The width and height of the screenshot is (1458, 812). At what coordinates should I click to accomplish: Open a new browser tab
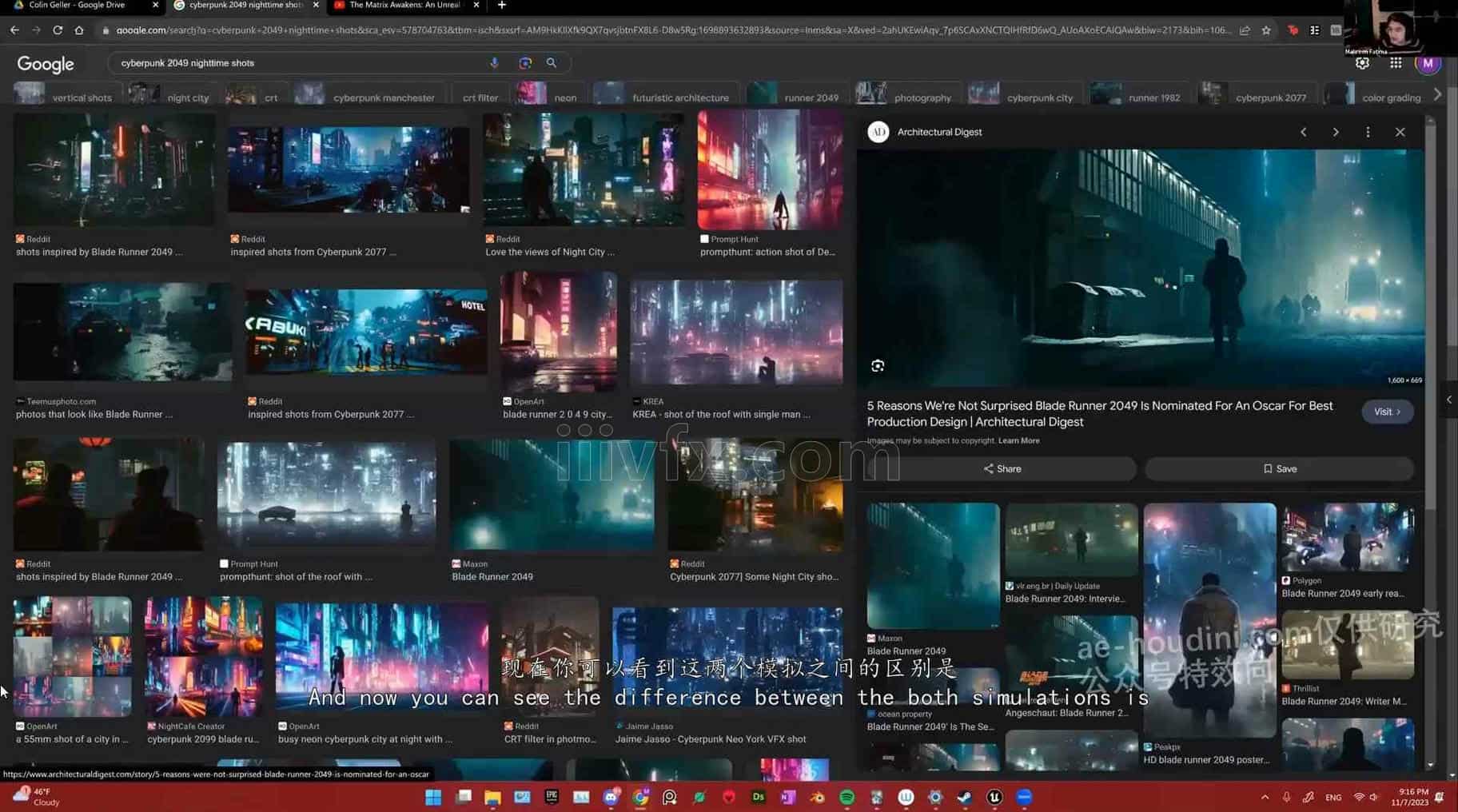[501, 5]
